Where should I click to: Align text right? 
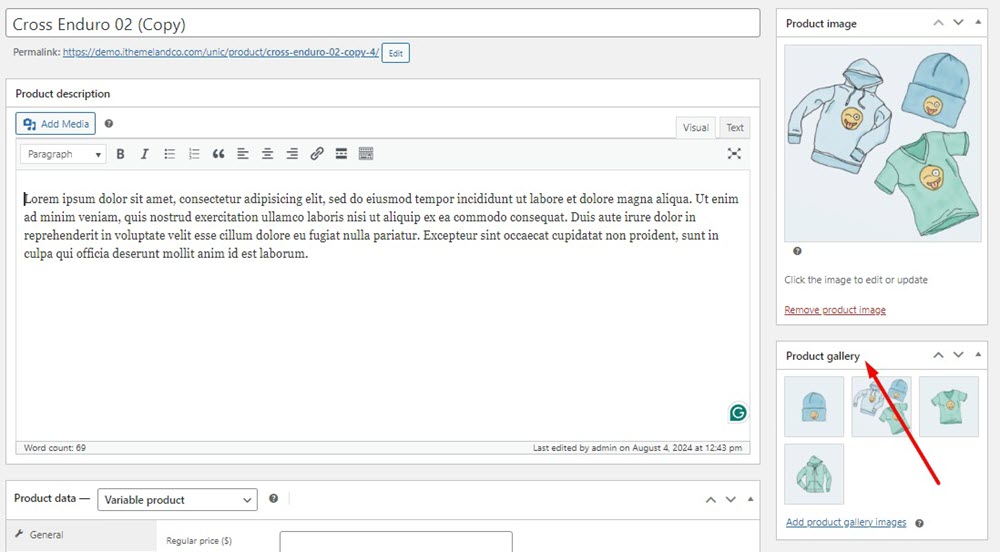292,154
